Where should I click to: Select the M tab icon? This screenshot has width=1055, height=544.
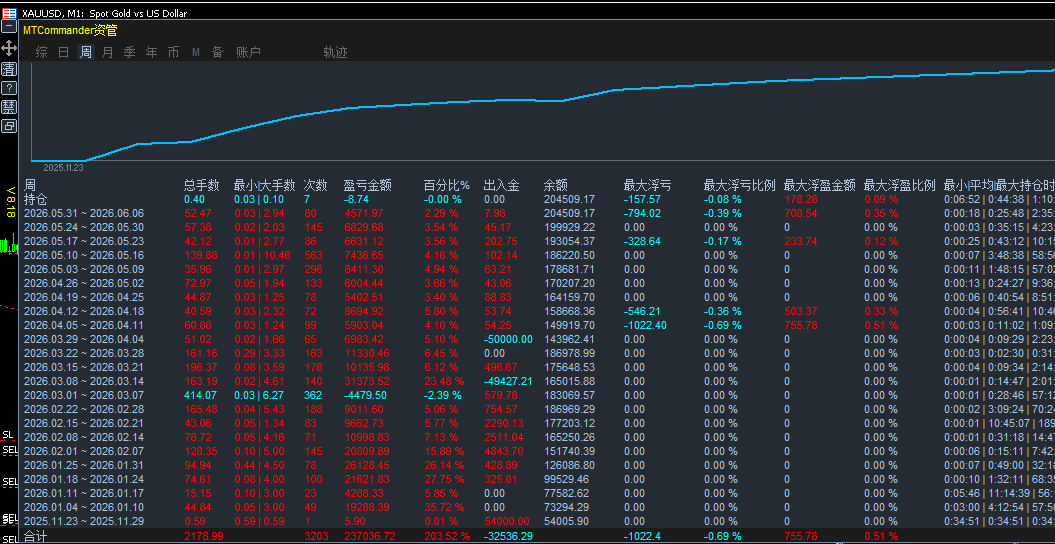pos(196,52)
